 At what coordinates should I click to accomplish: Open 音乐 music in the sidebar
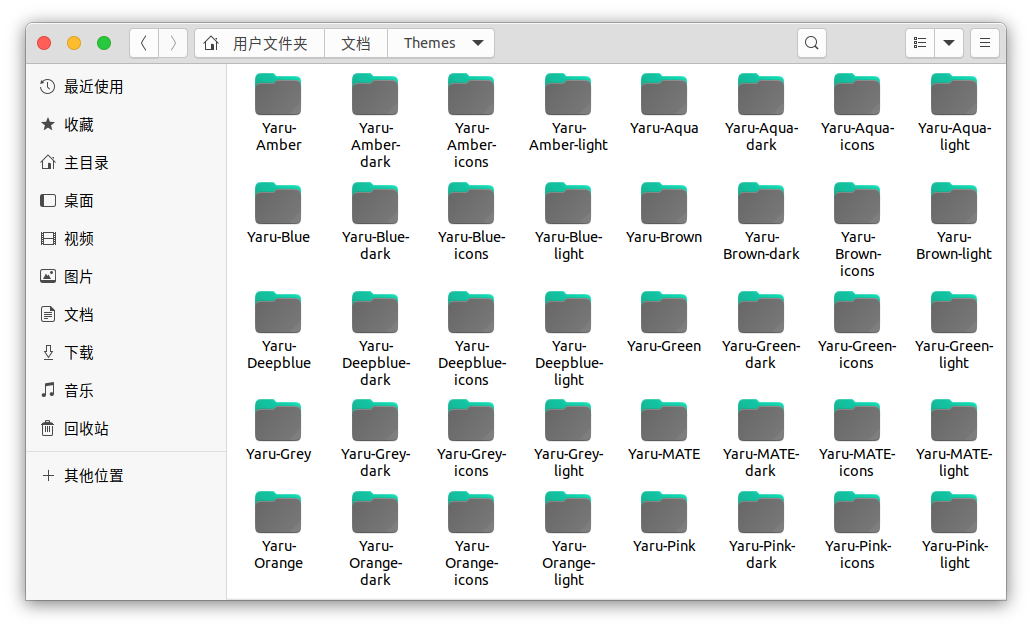pos(126,391)
